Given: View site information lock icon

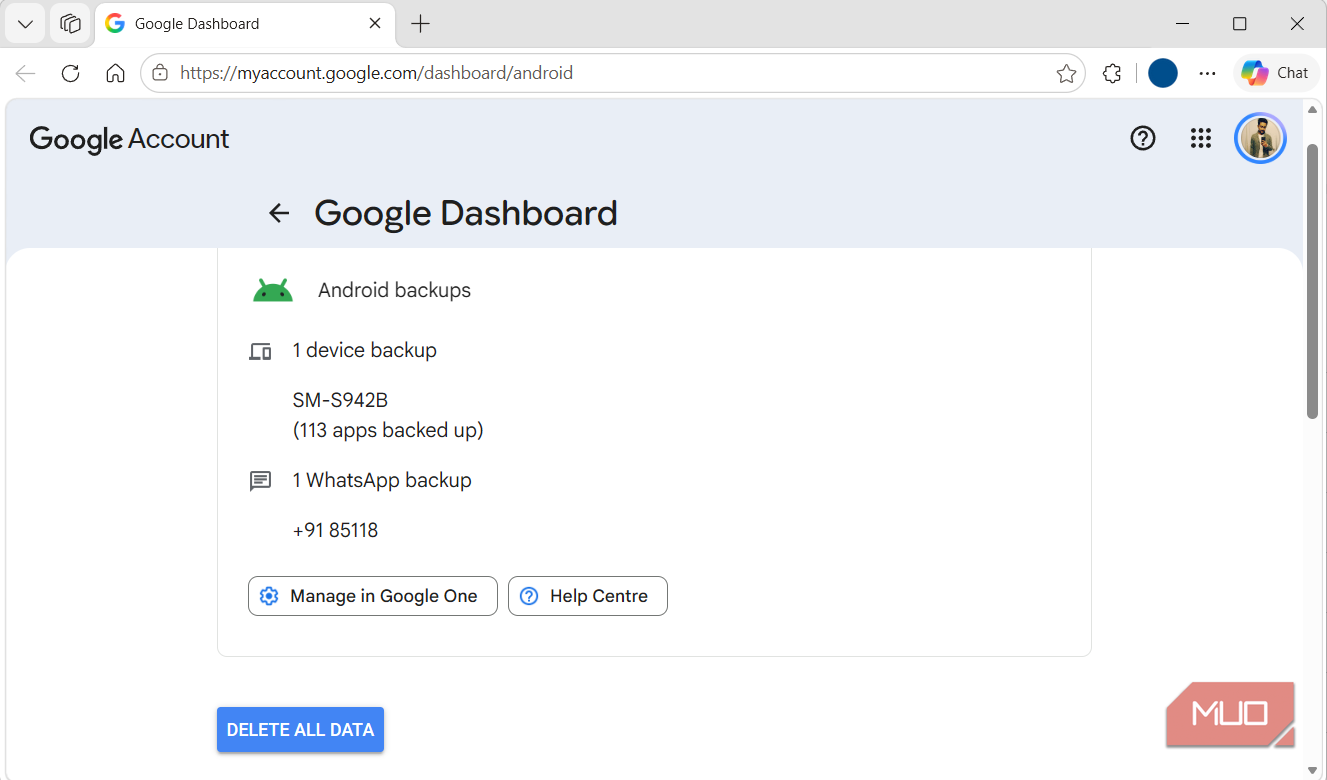Looking at the screenshot, I should pyautogui.click(x=159, y=73).
